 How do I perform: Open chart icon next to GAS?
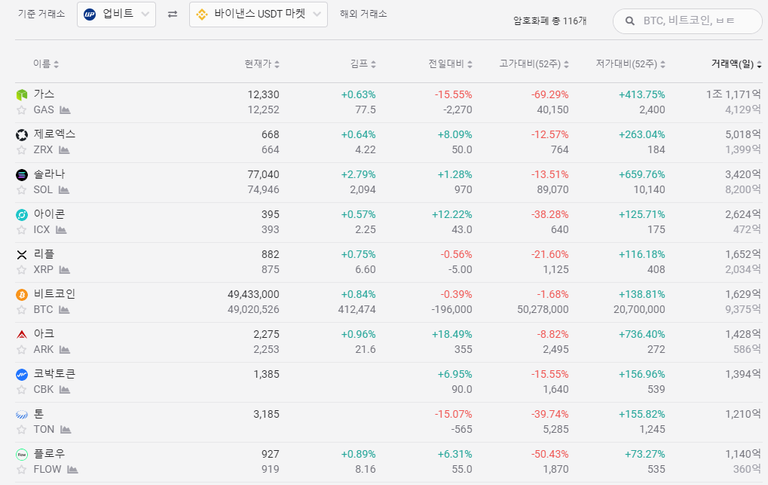pyautogui.click(x=65, y=110)
